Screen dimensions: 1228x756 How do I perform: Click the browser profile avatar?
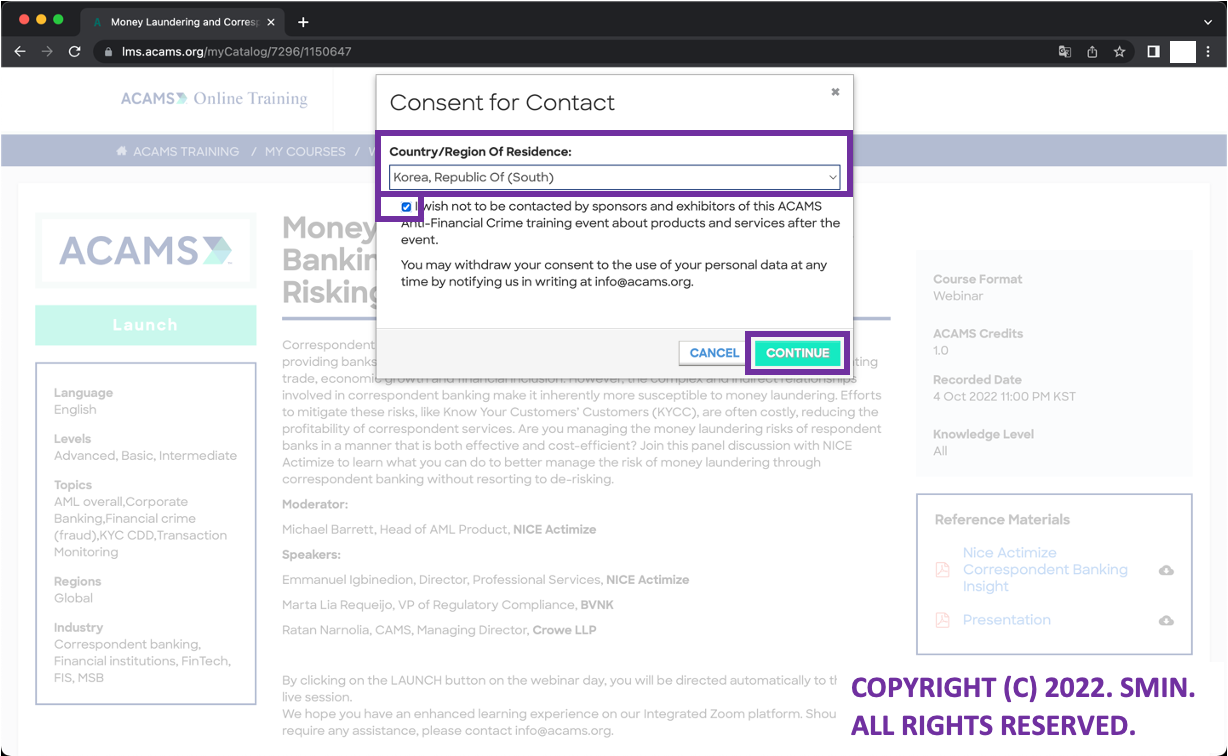(1183, 51)
